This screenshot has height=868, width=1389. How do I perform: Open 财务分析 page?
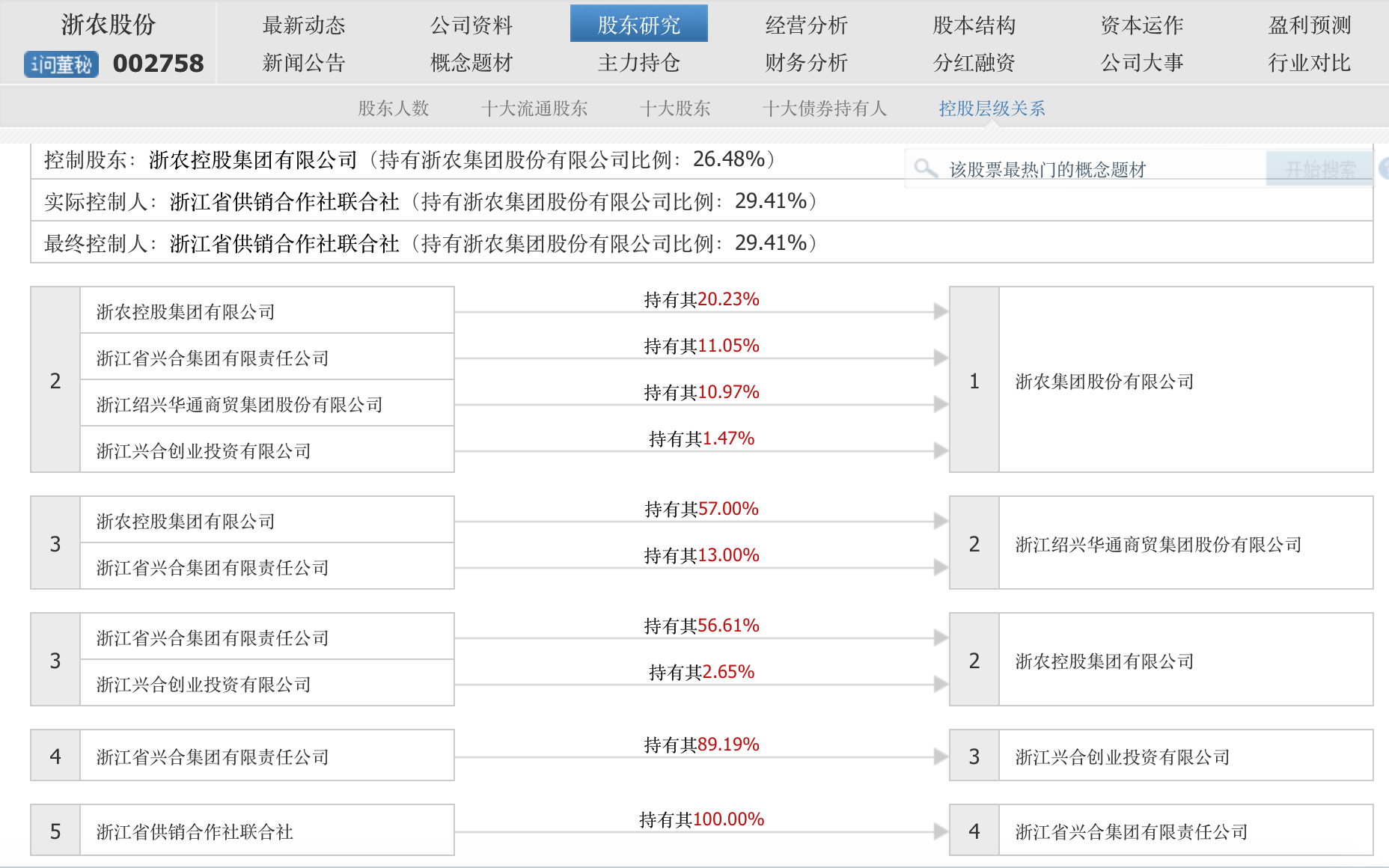tap(806, 63)
